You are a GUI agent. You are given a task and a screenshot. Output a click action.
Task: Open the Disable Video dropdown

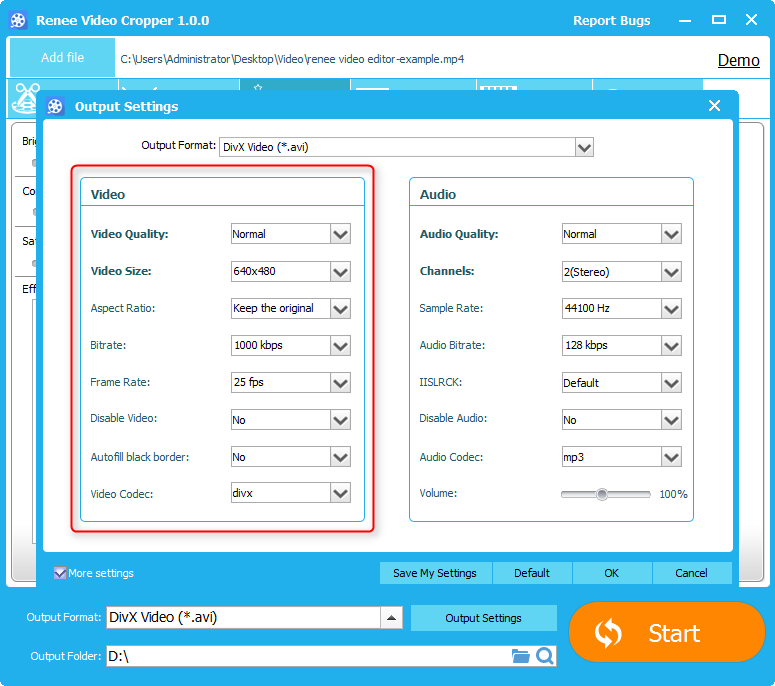(341, 420)
